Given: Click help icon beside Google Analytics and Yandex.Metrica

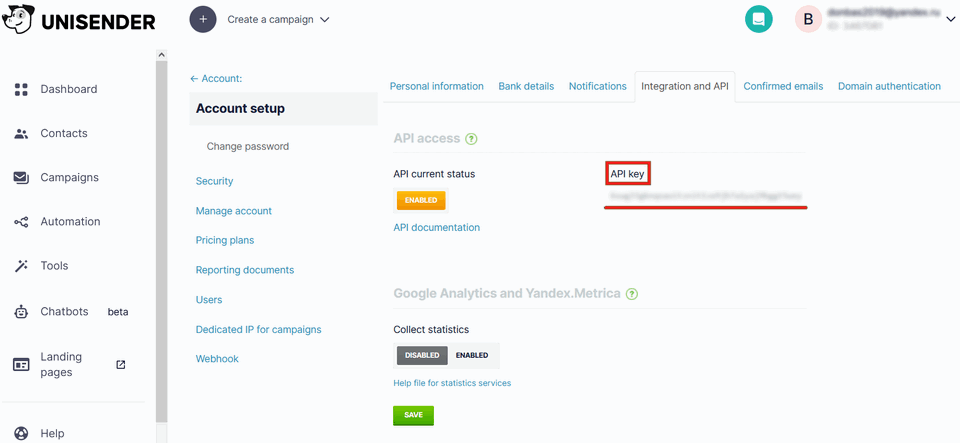Looking at the screenshot, I should pyautogui.click(x=632, y=294).
